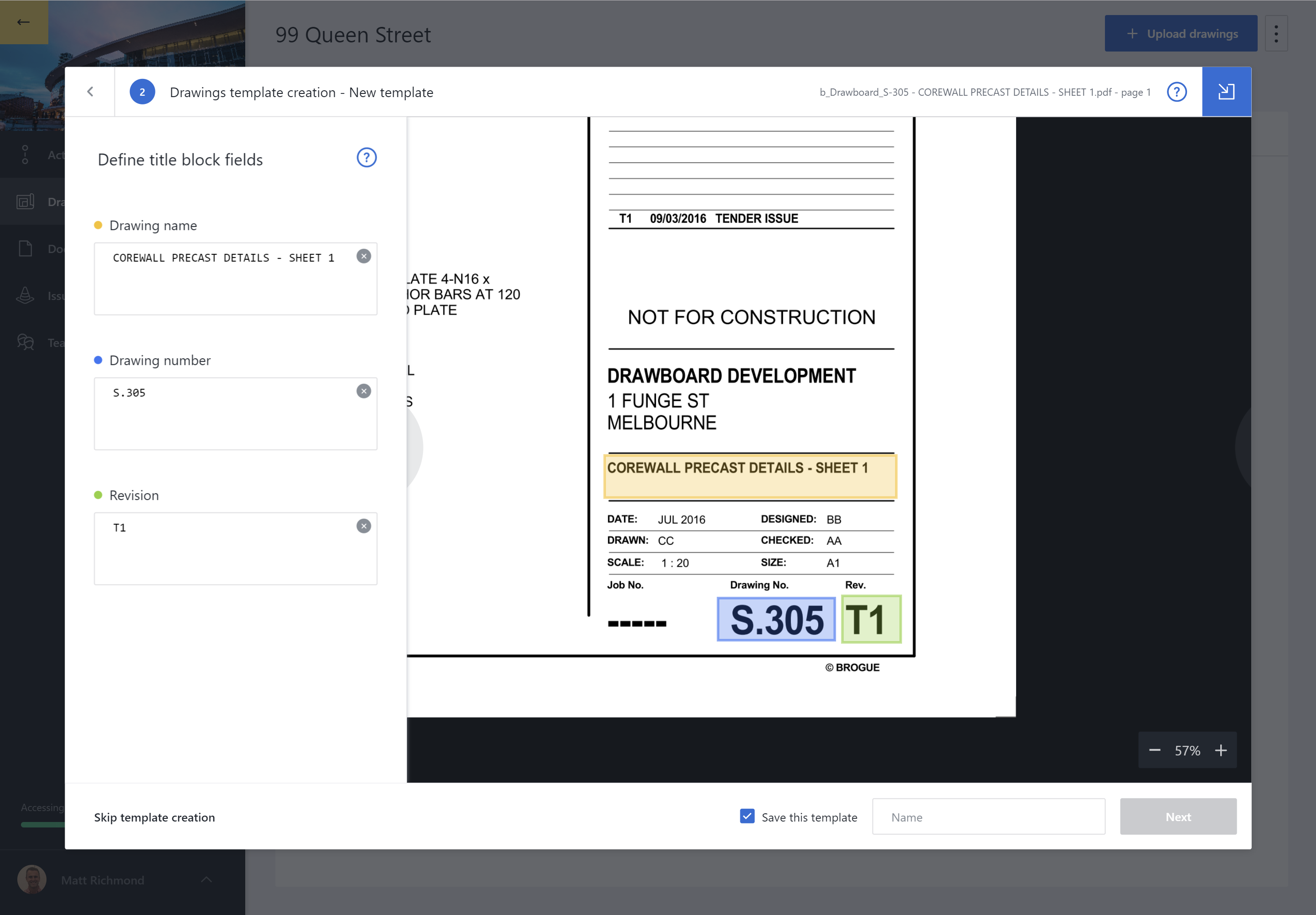Click the yellow back arrow at top left
Screen dimensions: 1316x915
[24, 22]
